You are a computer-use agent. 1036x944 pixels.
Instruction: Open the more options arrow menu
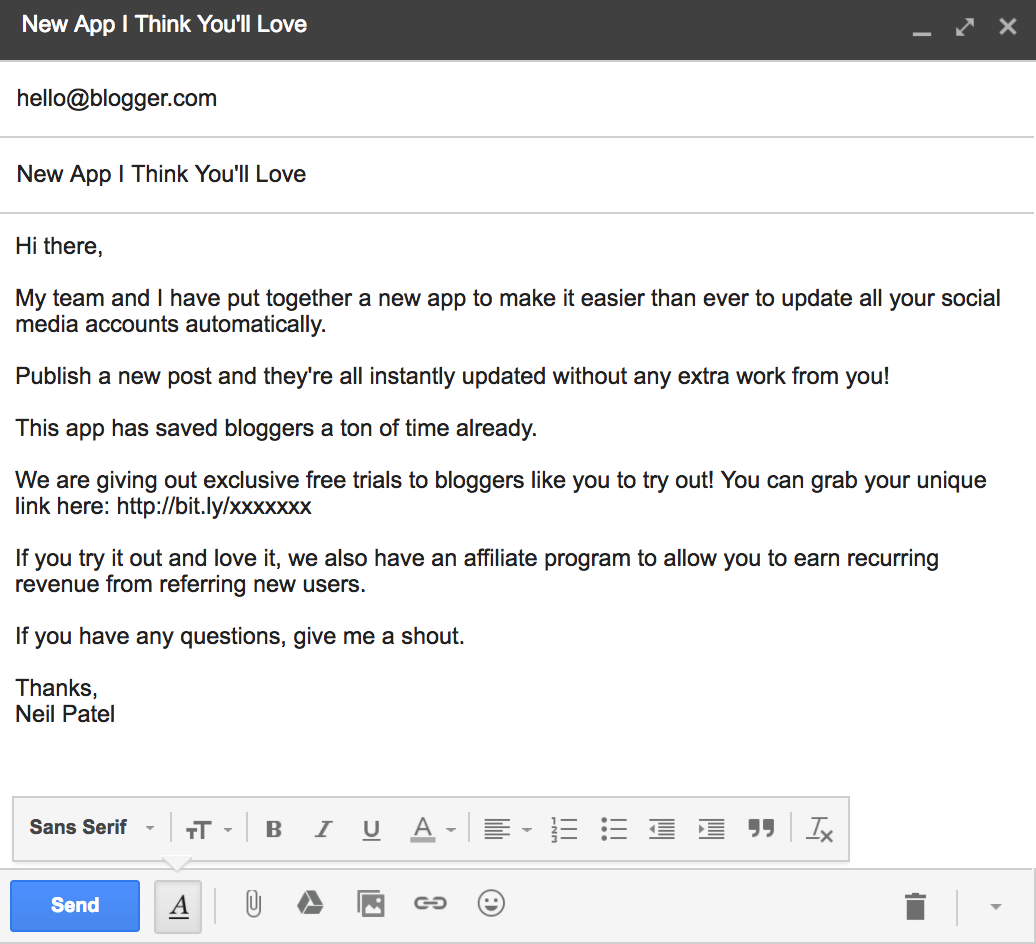[x=996, y=907]
